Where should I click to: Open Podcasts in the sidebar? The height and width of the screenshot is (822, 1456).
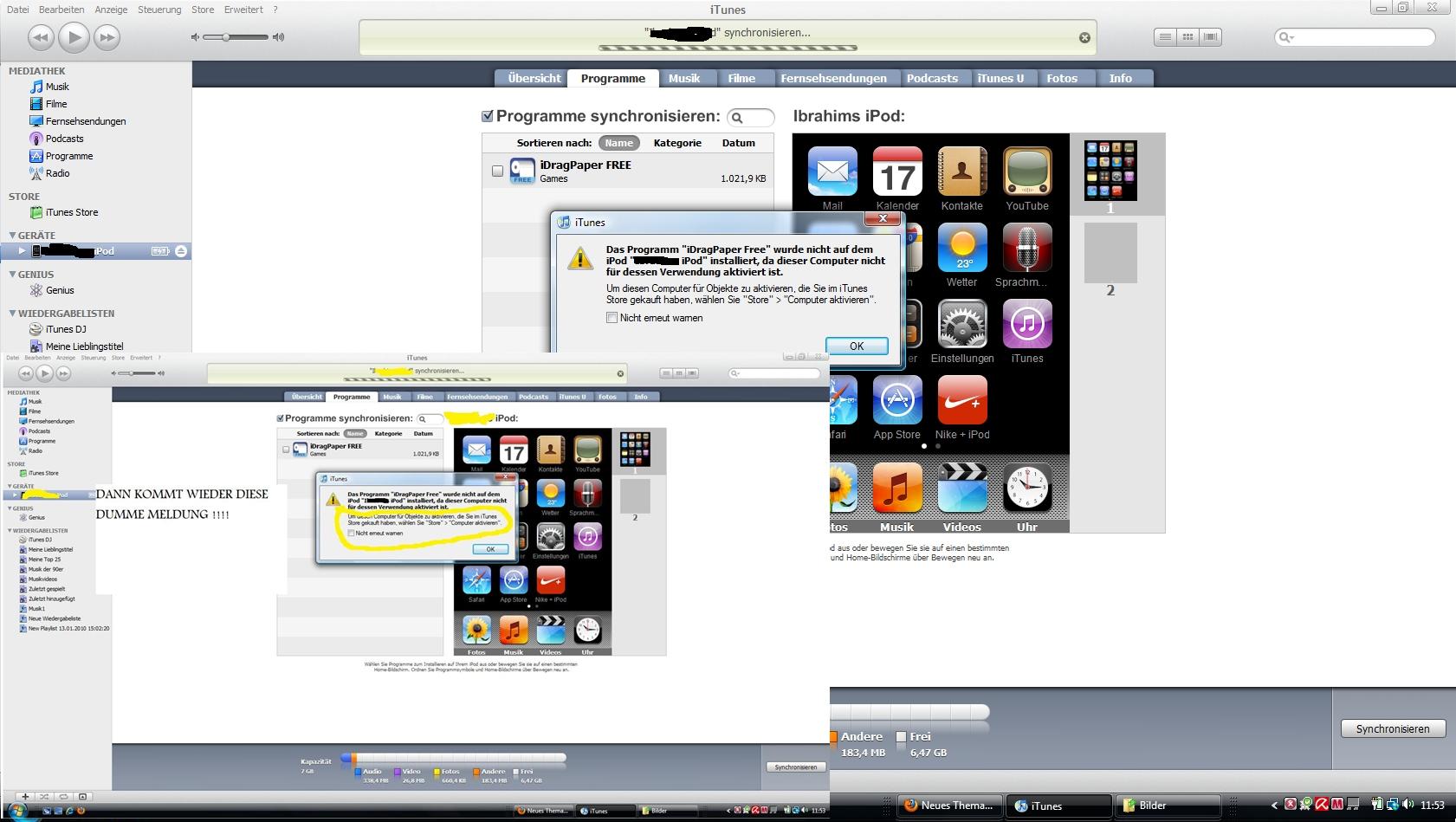tap(64, 139)
